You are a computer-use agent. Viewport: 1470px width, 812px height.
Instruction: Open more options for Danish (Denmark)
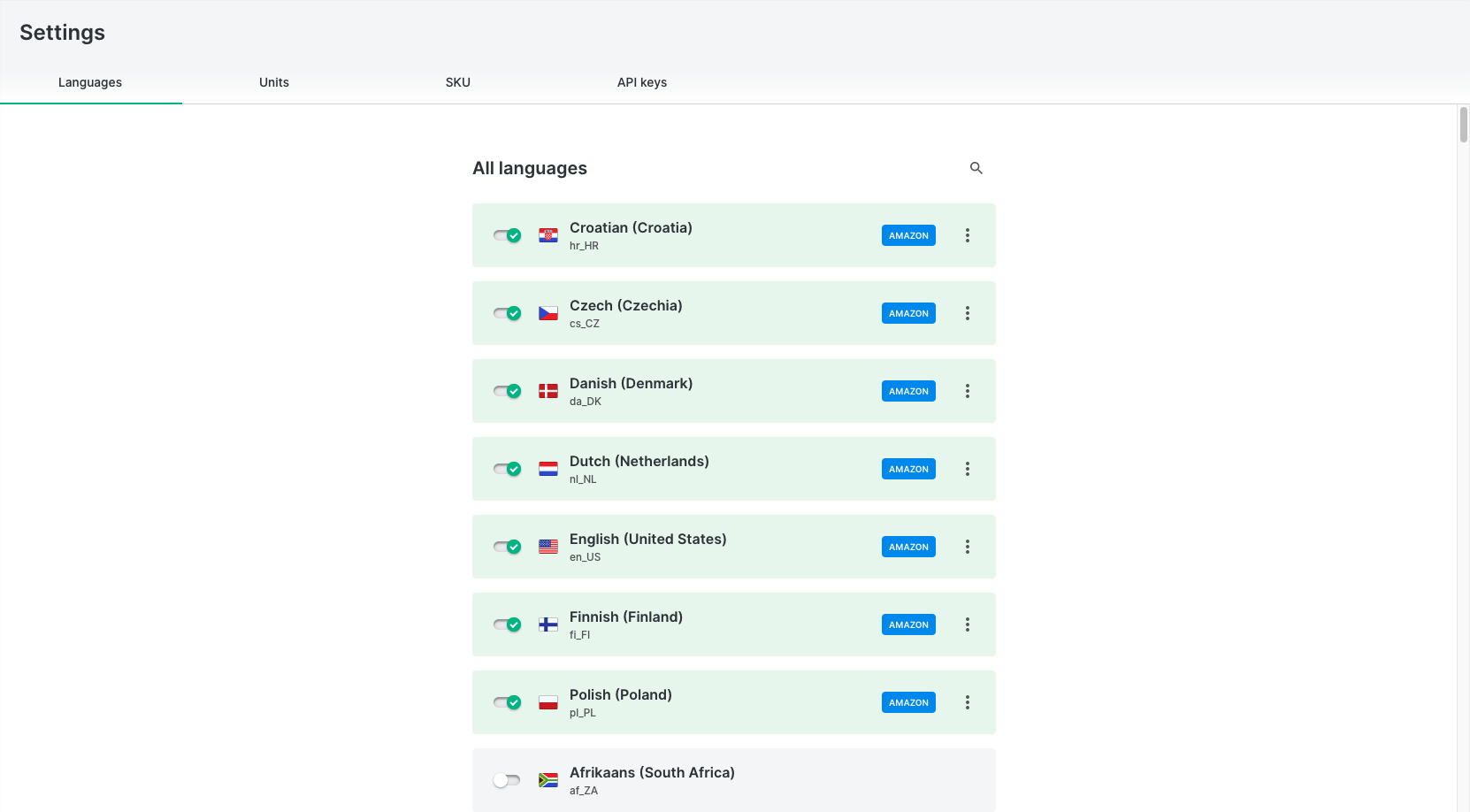click(x=968, y=391)
